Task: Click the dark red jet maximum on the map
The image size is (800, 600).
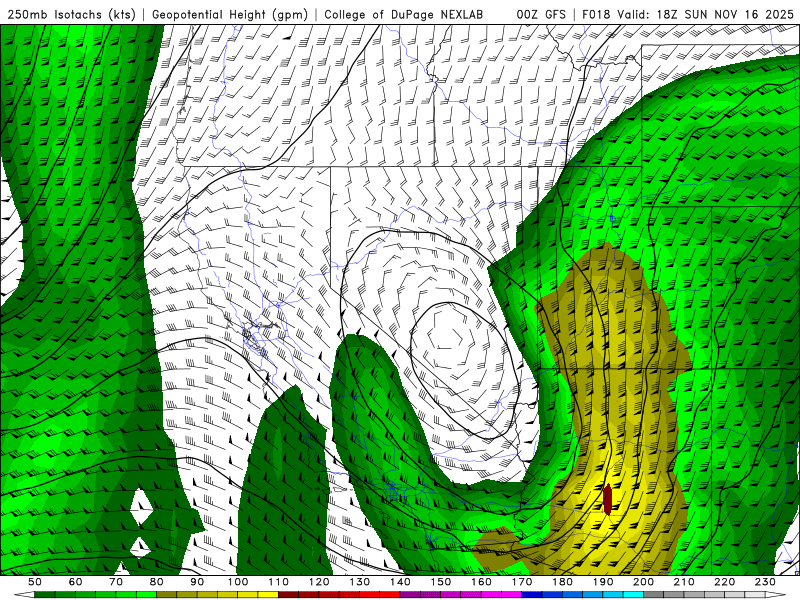Action: [607, 498]
